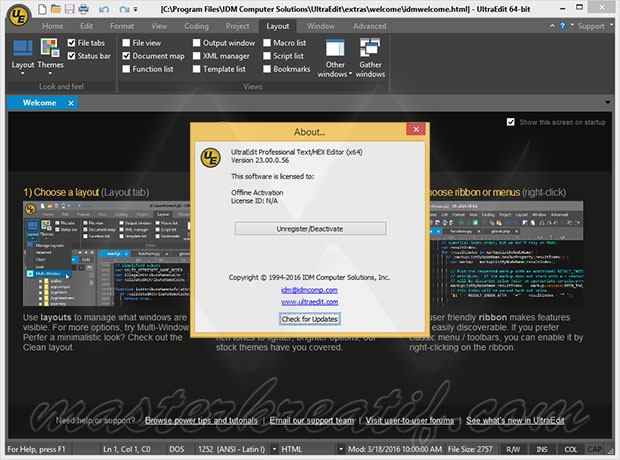The height and width of the screenshot is (460, 620).
Task: Close the Welcome tab
Action: 71,103
